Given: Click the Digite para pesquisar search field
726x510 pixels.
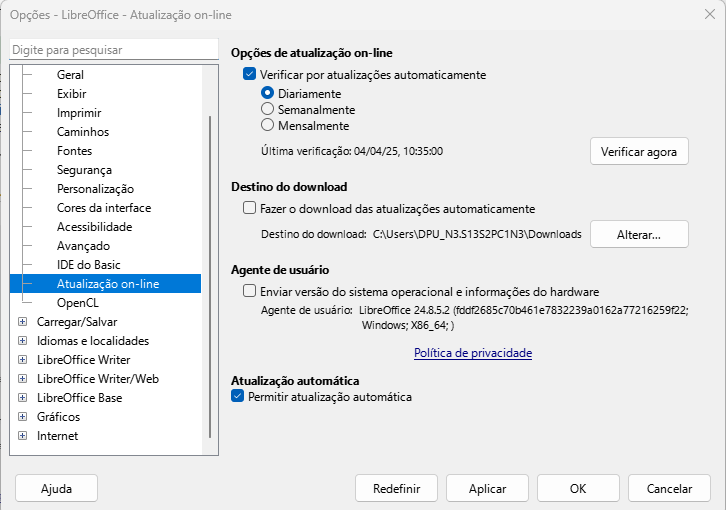Looking at the screenshot, I should point(114,50).
